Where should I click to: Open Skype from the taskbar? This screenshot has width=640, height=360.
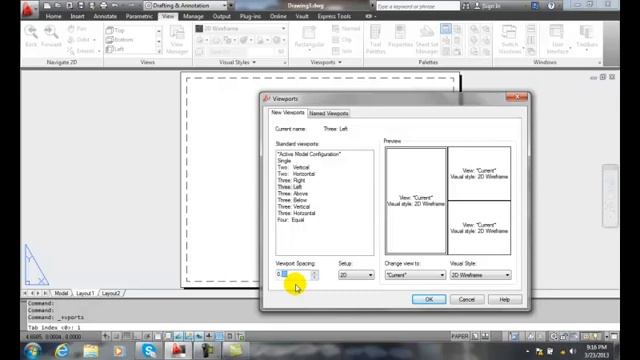tap(149, 351)
